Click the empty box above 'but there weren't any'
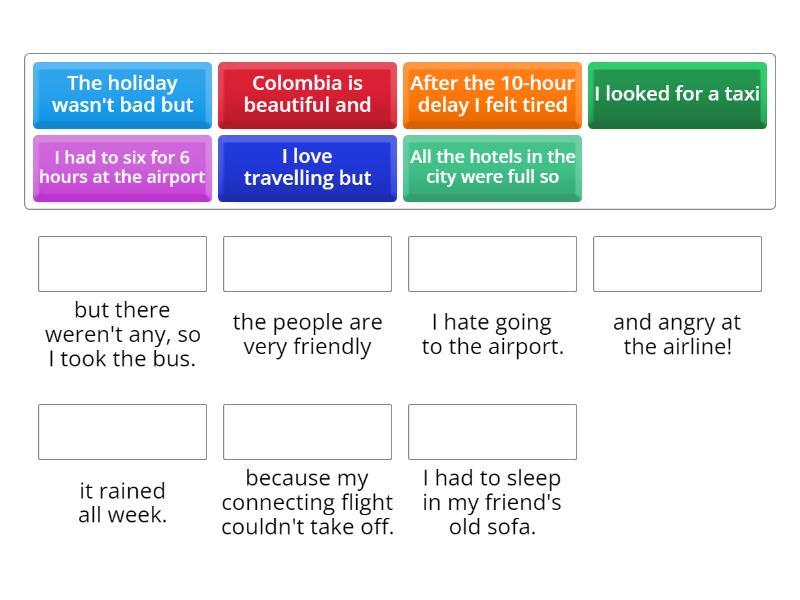Screen dimensions: 800x600 point(122,264)
